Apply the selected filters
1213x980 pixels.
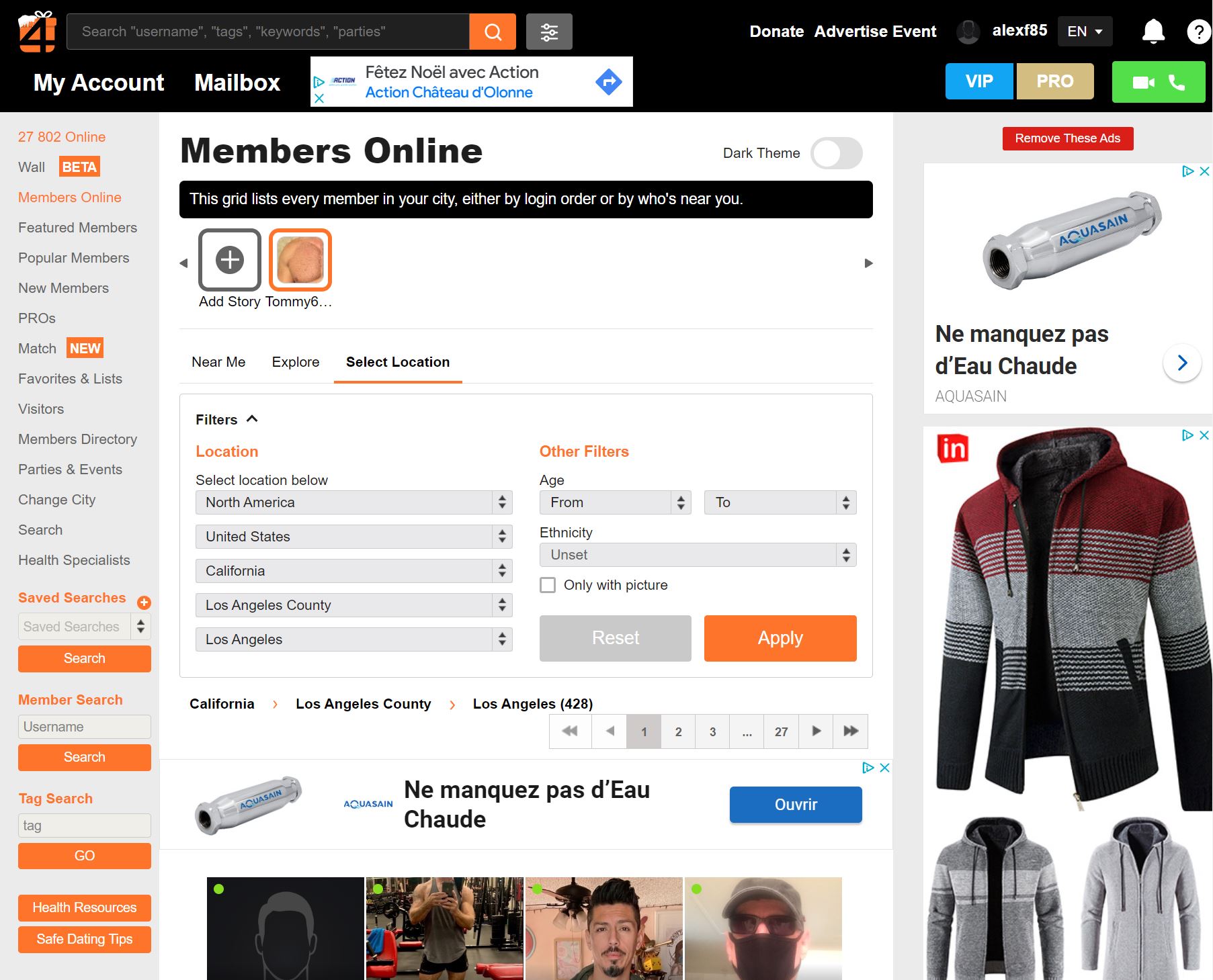point(780,638)
